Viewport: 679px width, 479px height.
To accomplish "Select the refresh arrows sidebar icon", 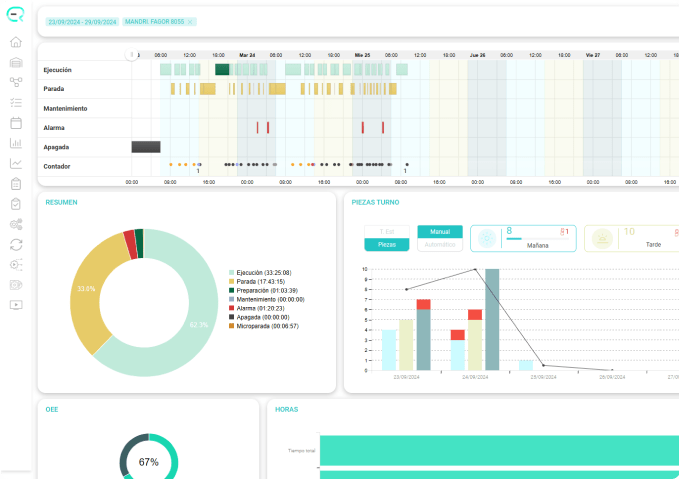I will (x=16, y=245).
